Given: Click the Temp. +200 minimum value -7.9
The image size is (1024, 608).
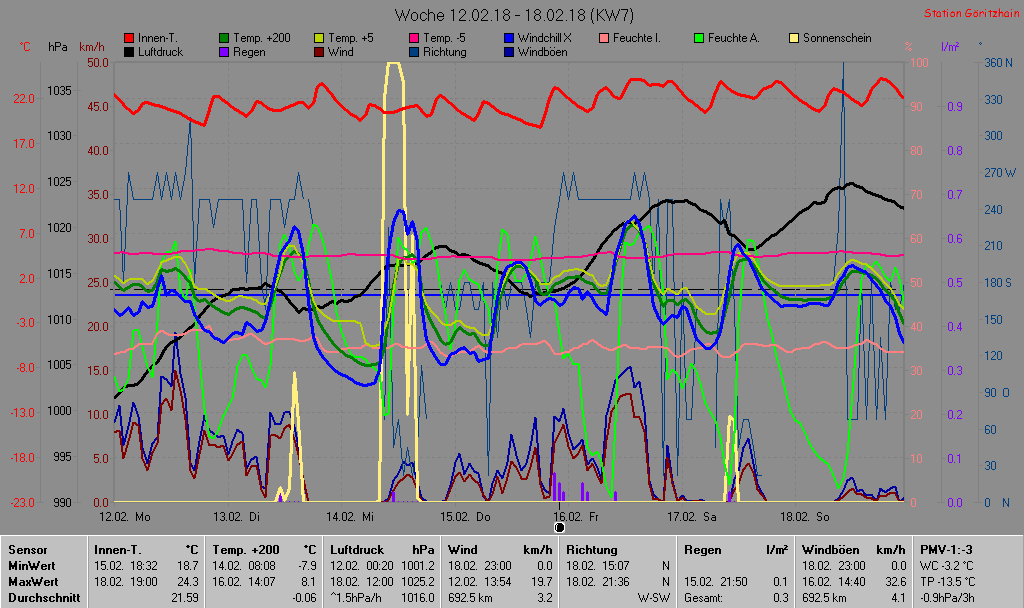Looking at the screenshot, I should coord(307,566).
